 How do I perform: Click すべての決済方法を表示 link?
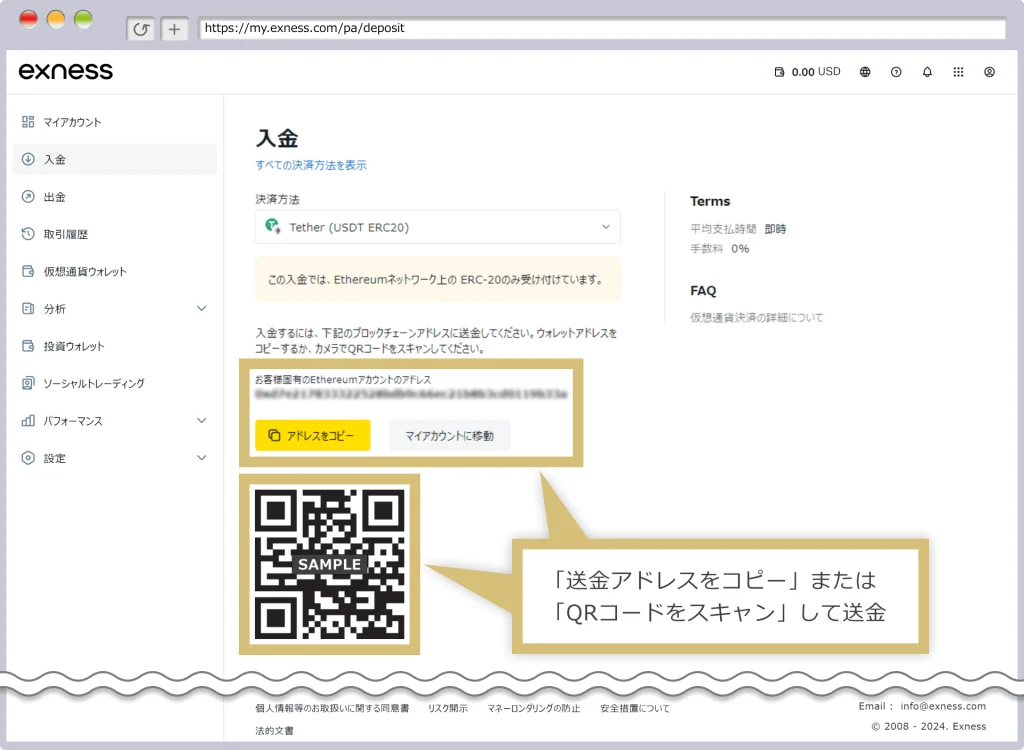311,165
